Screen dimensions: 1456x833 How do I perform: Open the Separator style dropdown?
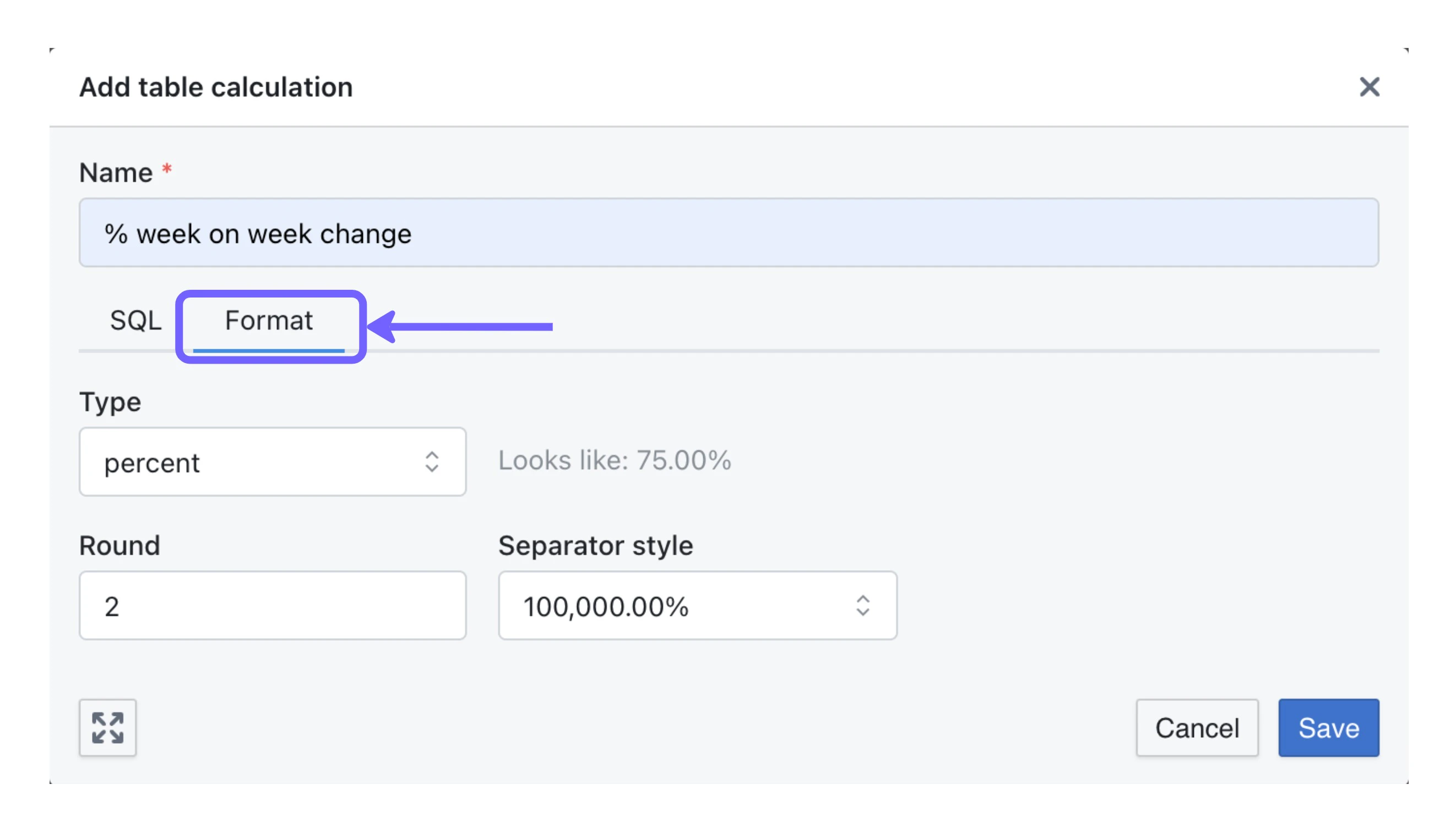point(697,605)
